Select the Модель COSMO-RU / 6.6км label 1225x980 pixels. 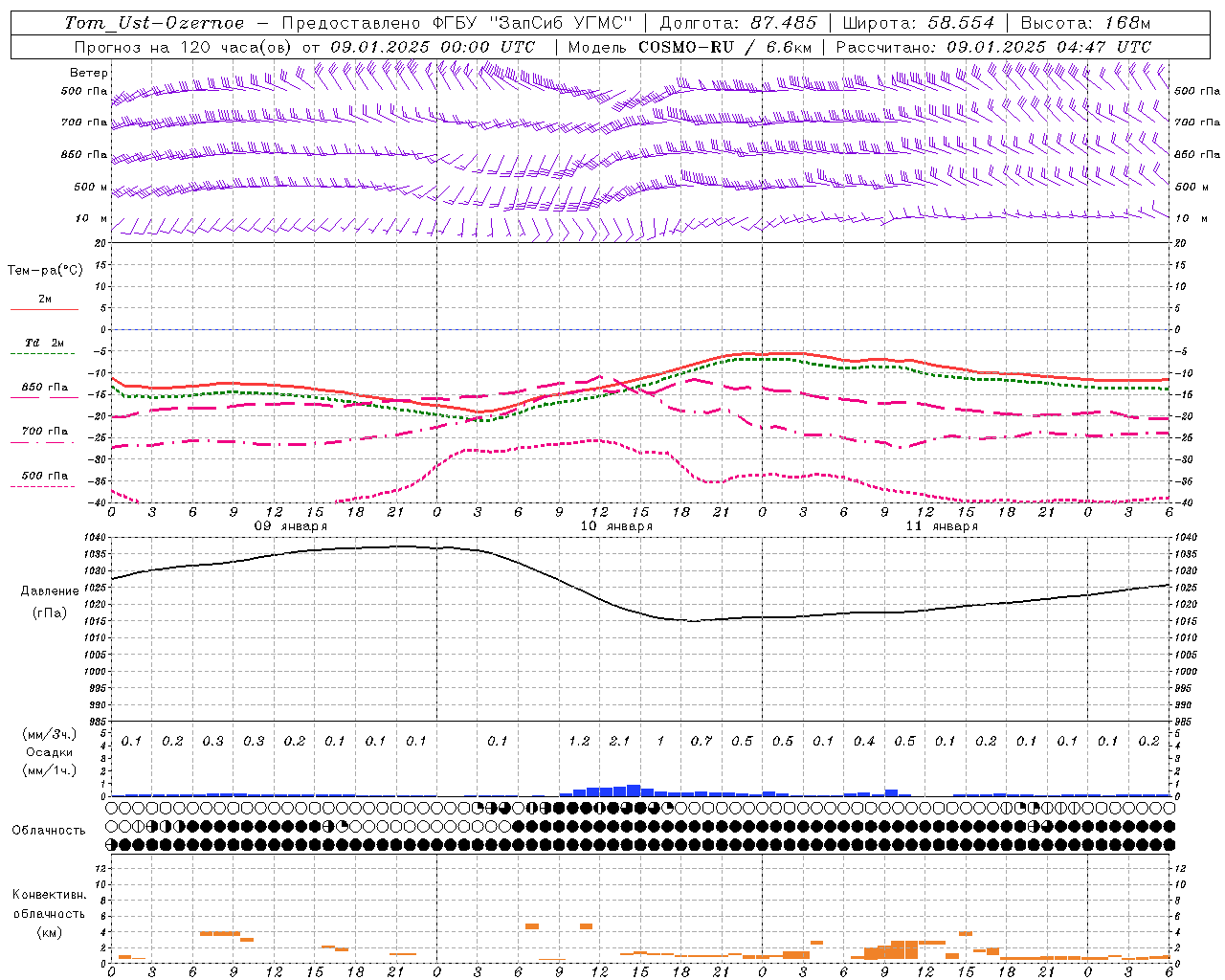tap(690, 47)
